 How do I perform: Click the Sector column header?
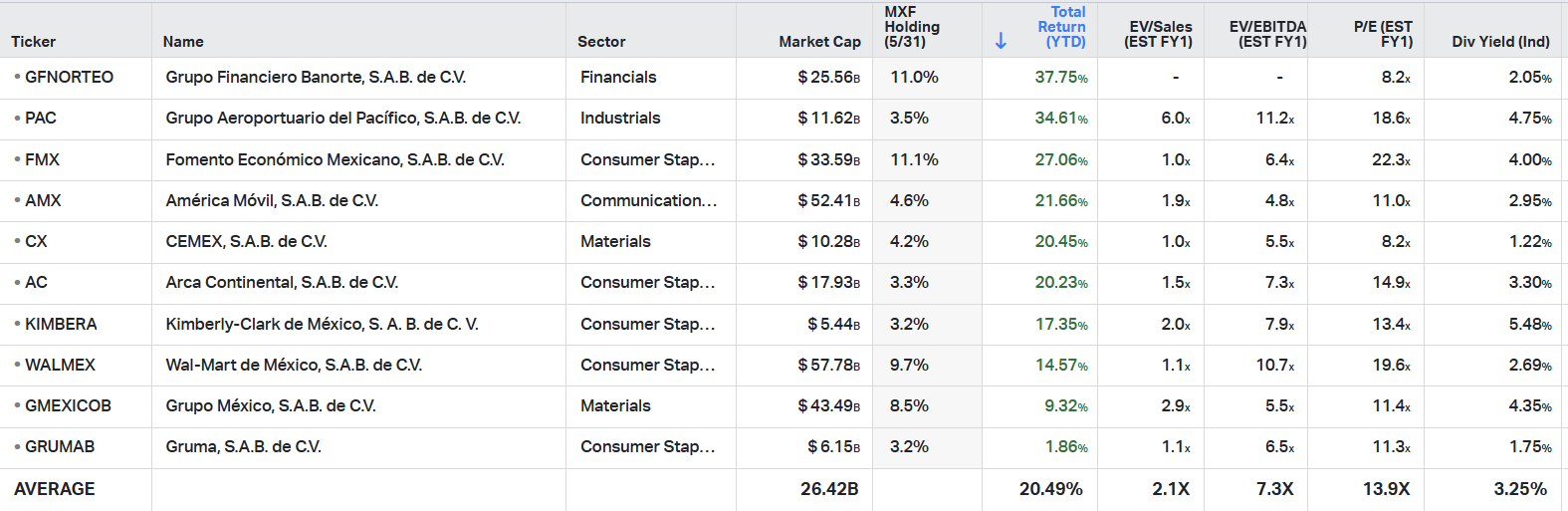pyautogui.click(x=601, y=42)
